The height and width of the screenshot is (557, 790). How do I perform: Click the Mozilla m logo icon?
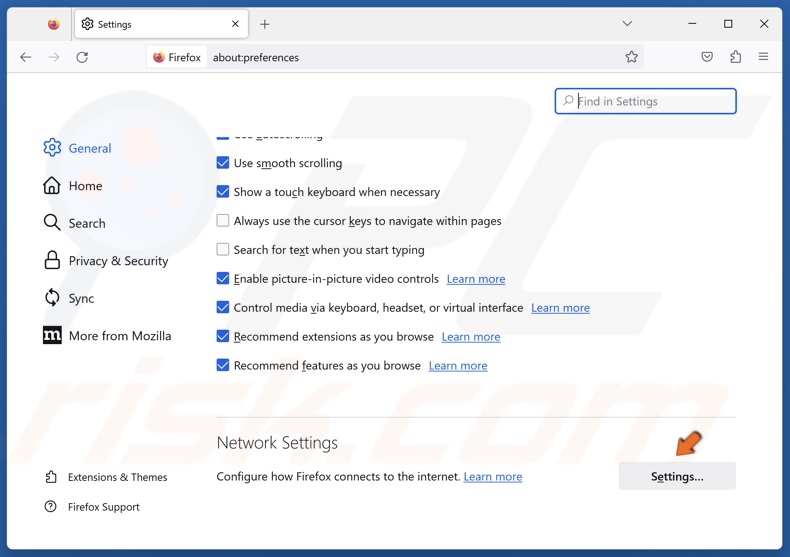52,335
